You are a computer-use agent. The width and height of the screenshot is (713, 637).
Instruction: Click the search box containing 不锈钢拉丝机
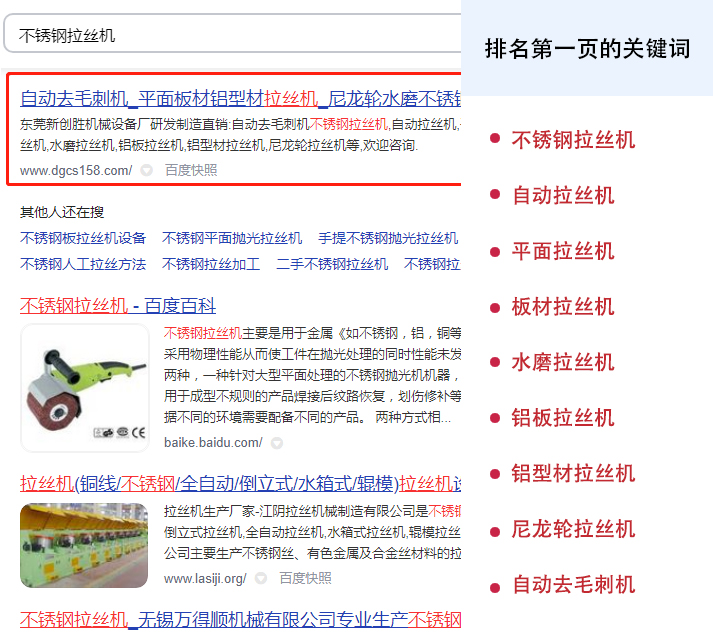tap(232, 34)
